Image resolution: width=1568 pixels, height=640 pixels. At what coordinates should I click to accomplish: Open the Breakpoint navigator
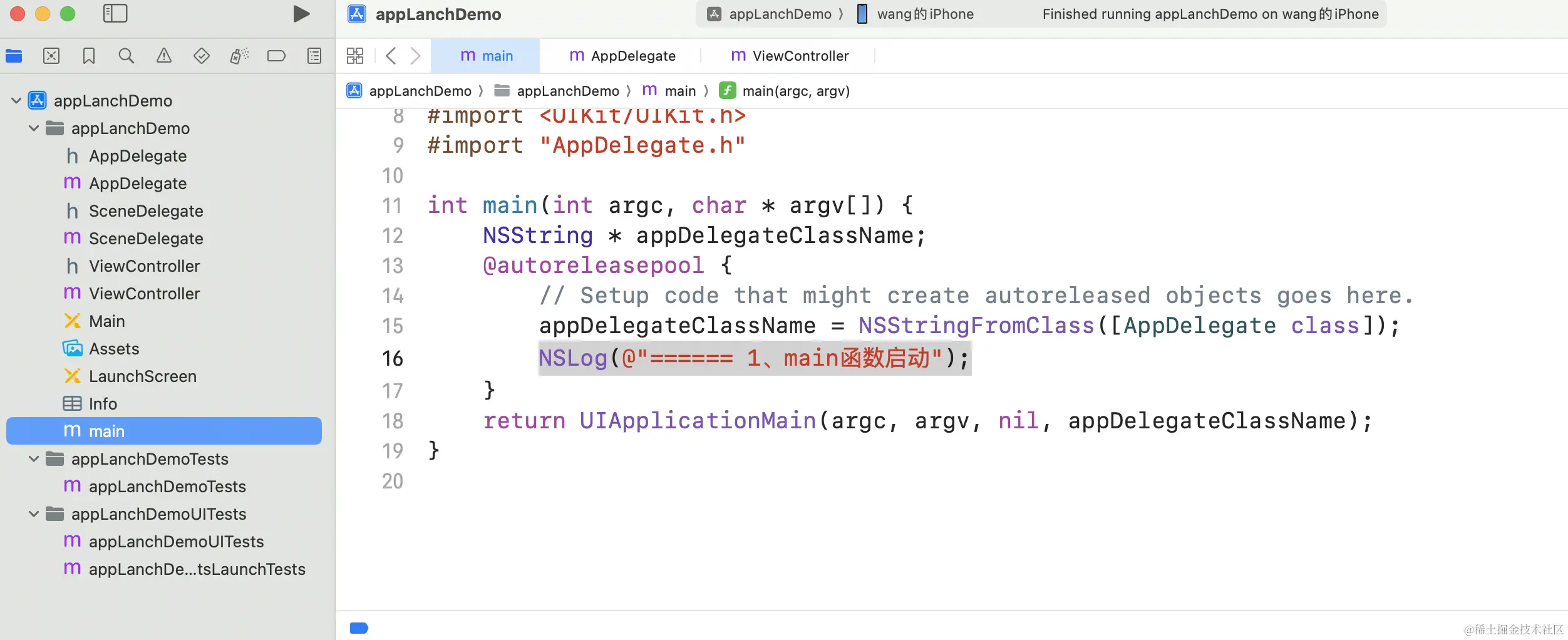(x=276, y=56)
